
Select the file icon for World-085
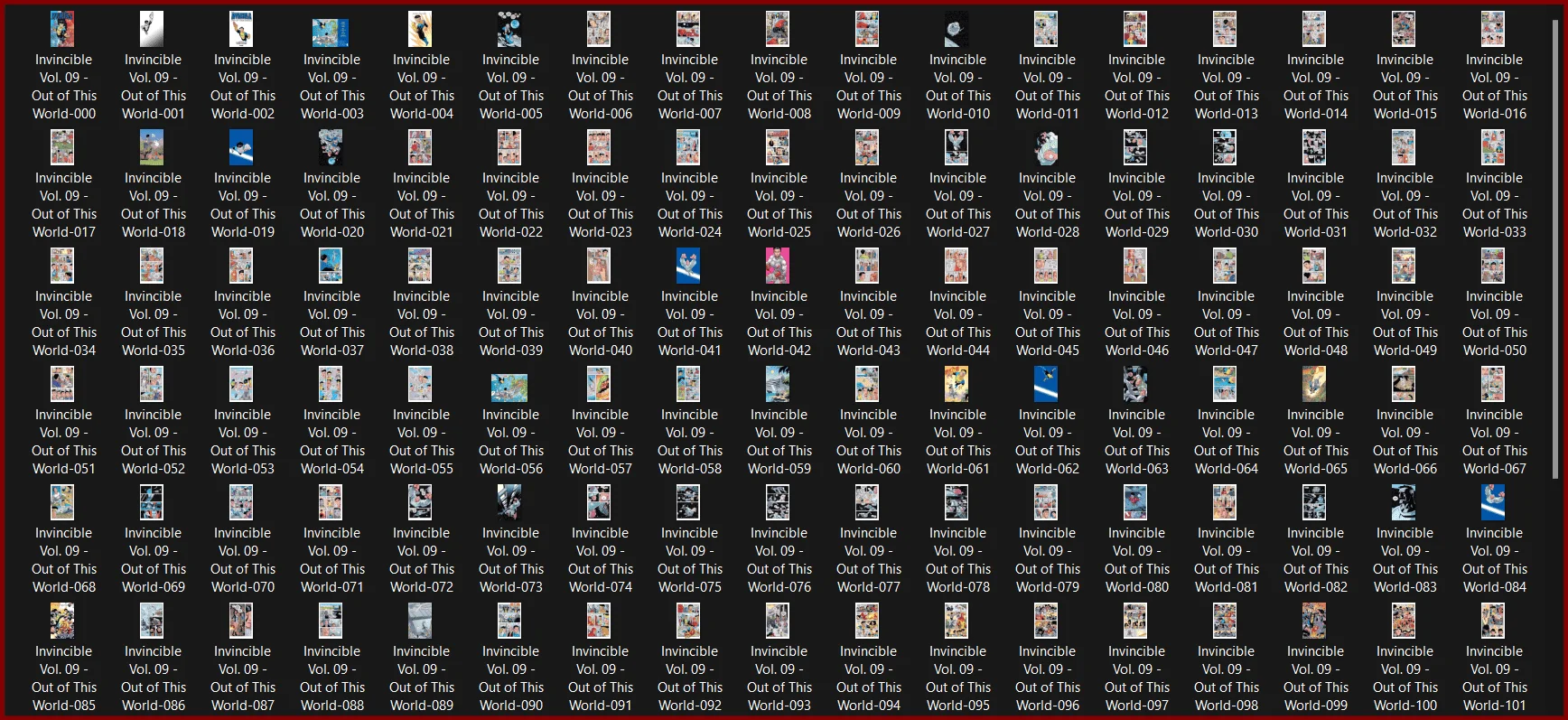pos(62,622)
